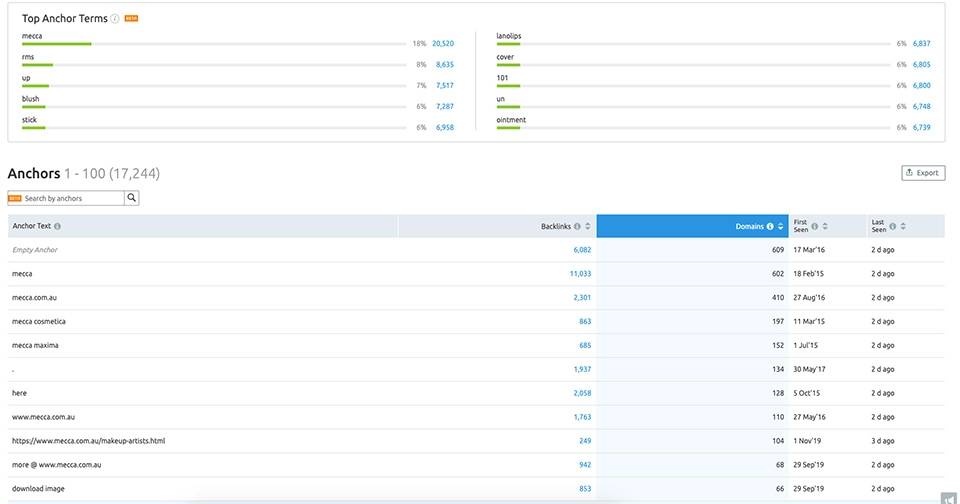Screen dimensions: 960x504
Task: Click the rms term progress bar
Action: 214,65
